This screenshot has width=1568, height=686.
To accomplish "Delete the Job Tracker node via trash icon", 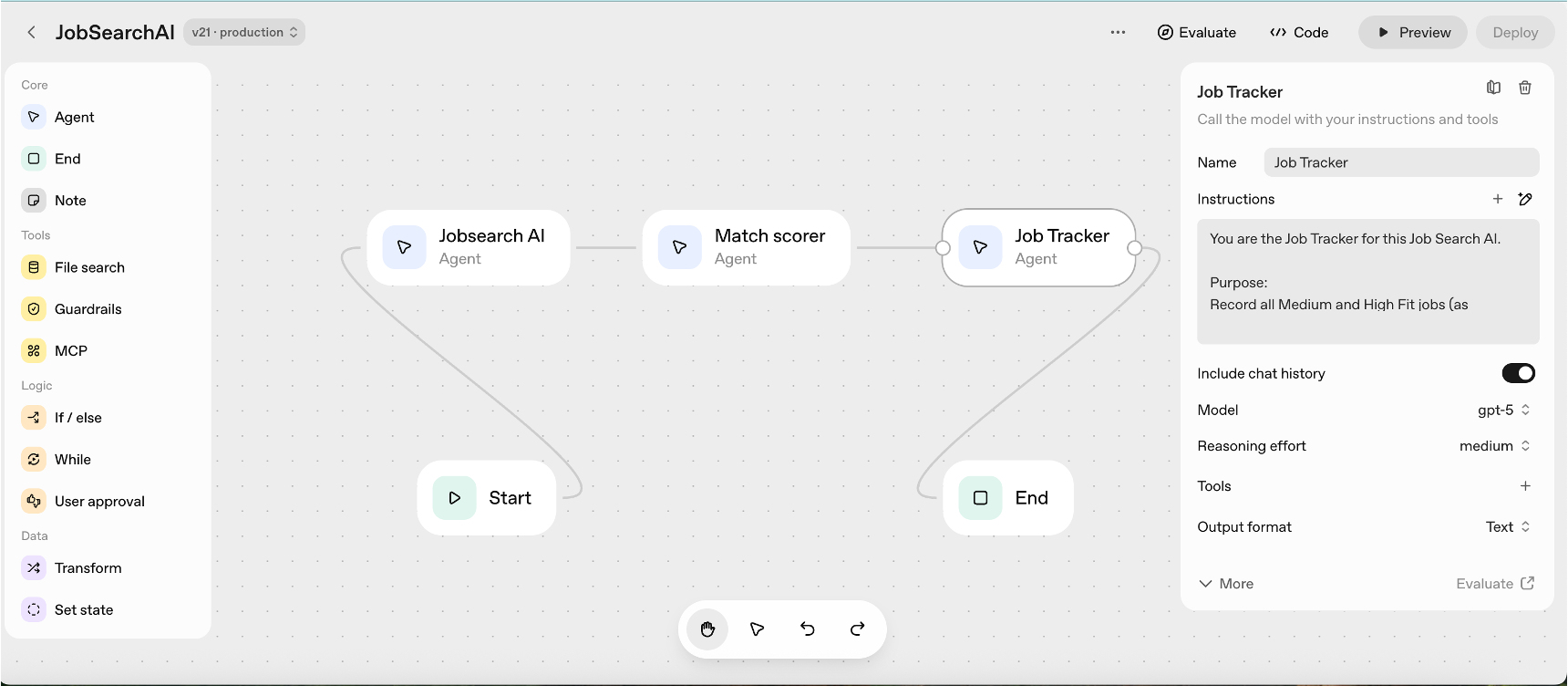I will (x=1525, y=88).
